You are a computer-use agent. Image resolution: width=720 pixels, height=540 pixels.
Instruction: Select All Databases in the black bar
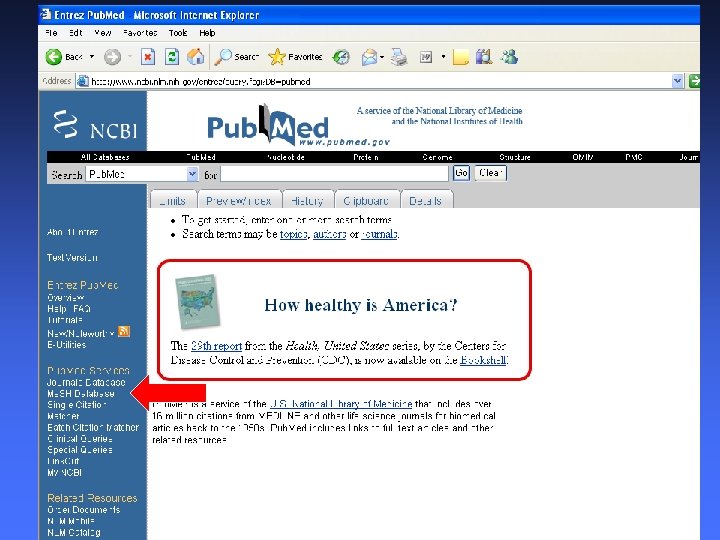(x=105, y=157)
